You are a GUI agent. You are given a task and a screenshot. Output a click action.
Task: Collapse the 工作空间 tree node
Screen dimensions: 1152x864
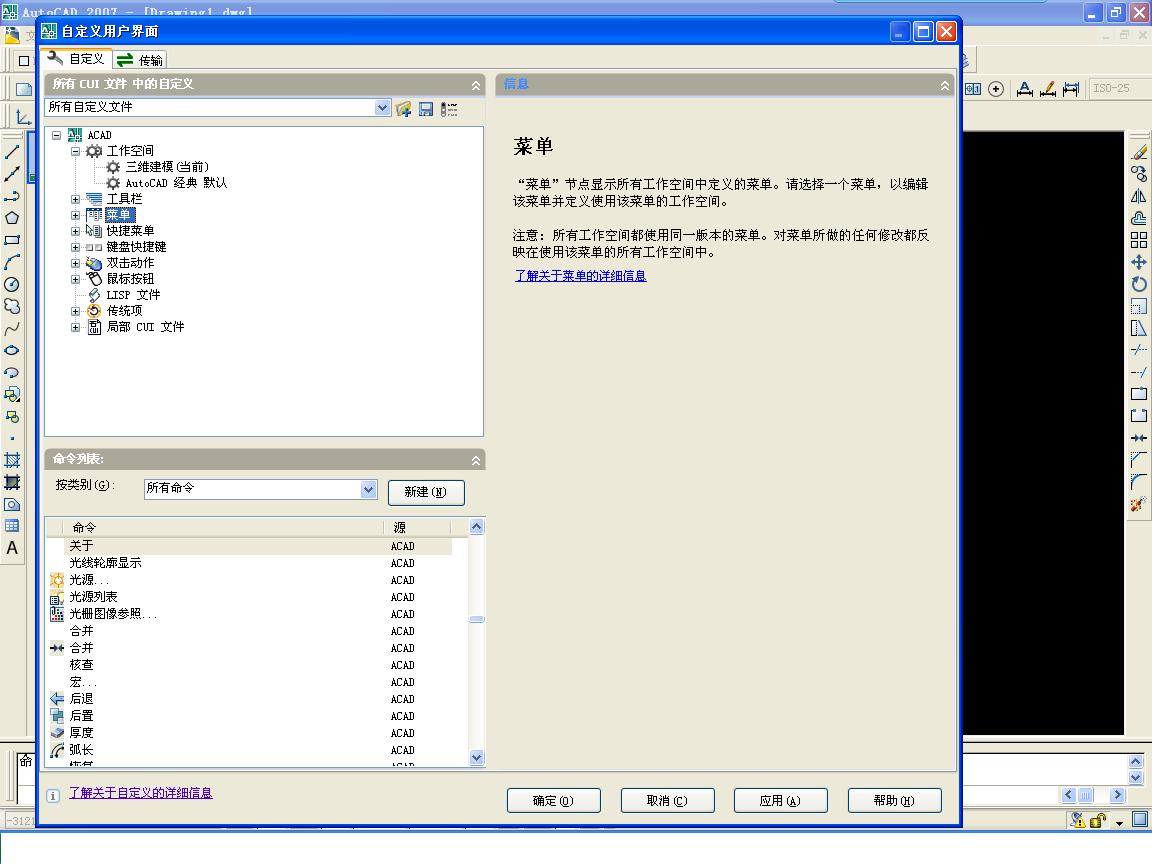(75, 151)
